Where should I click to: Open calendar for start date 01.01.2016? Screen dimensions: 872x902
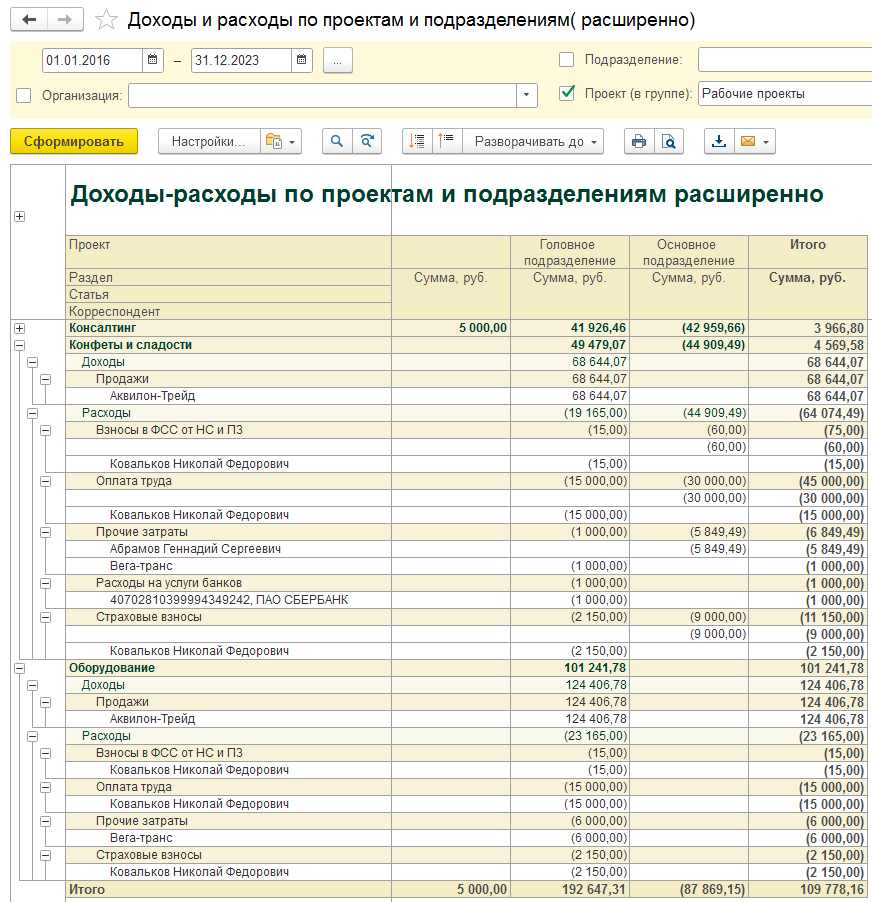pos(152,60)
